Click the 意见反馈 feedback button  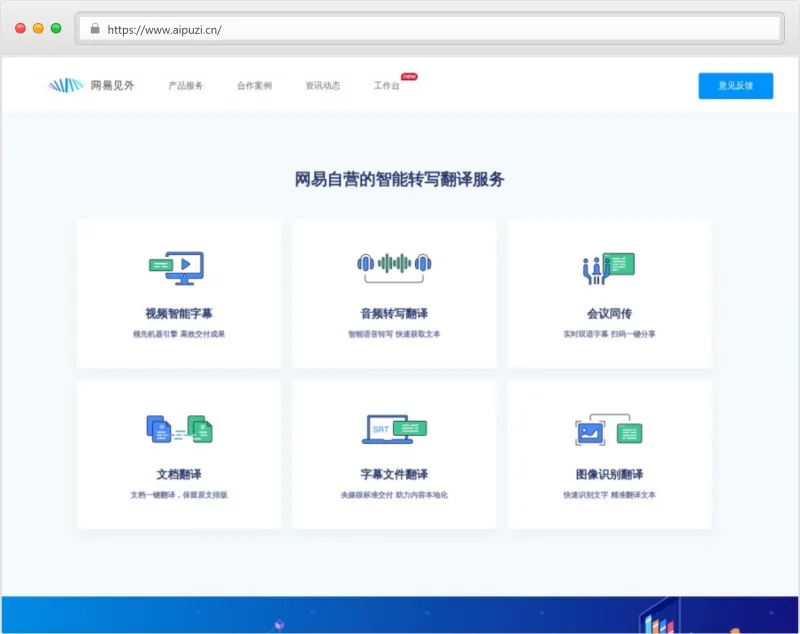click(x=735, y=86)
